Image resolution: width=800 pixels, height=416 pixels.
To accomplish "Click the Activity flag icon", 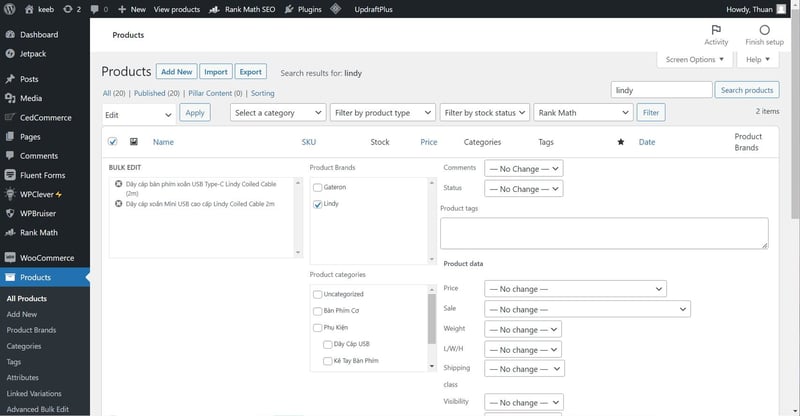I will pyautogui.click(x=716, y=30).
